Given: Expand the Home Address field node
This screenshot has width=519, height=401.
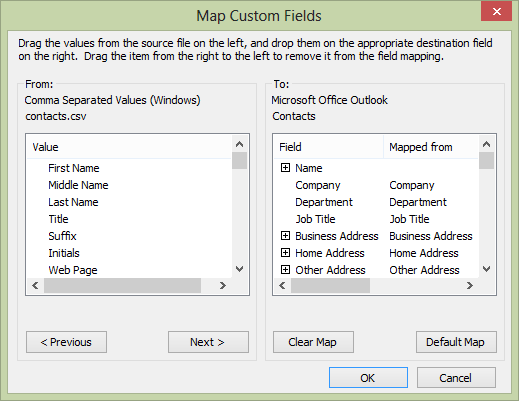Looking at the screenshot, I should 285,253.
